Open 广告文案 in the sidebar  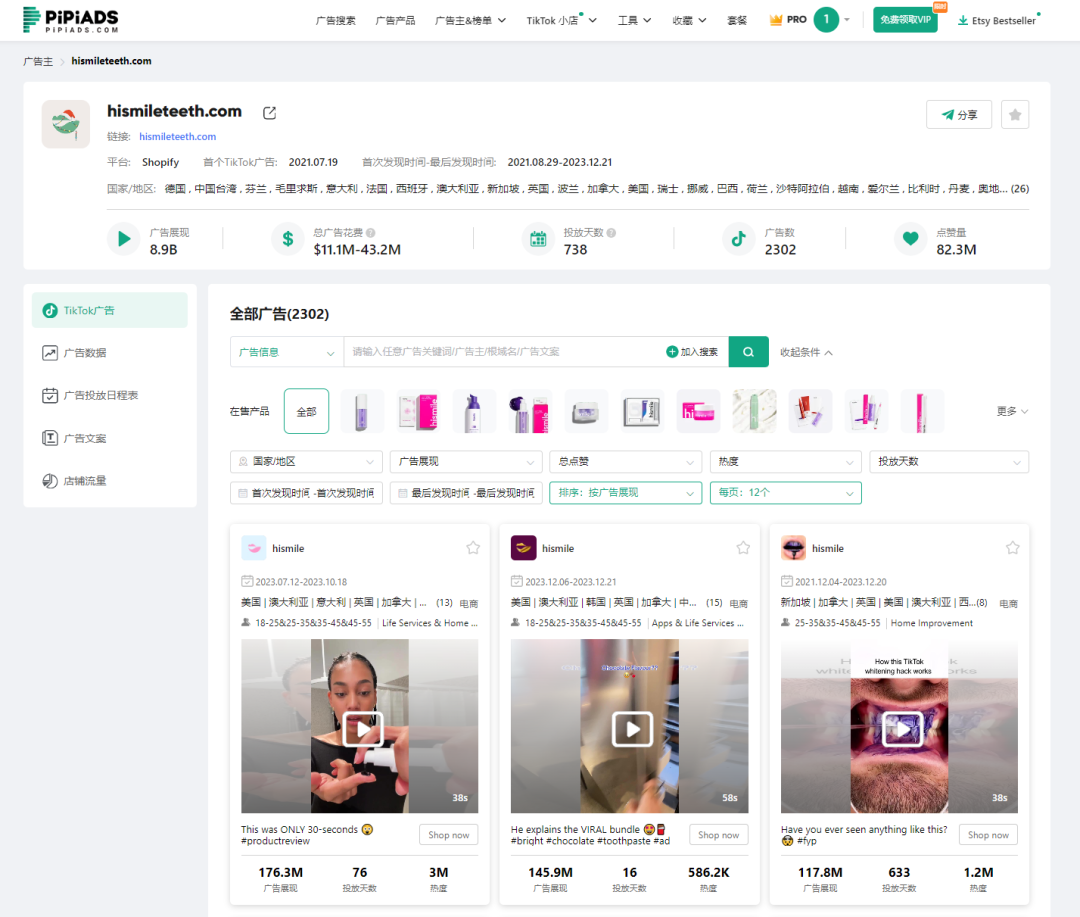click(x=110, y=438)
